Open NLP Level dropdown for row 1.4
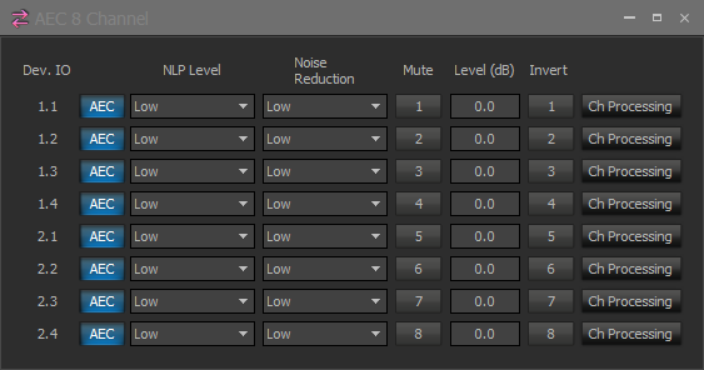704x370 pixels. [192, 204]
